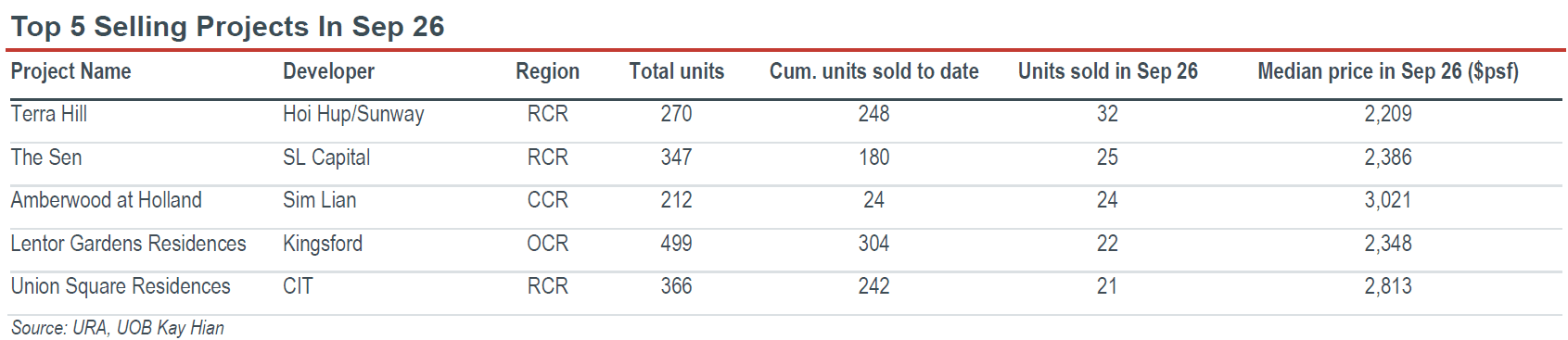Select The Sen project row label
Screen dimensions: 1568x340
(x=46, y=157)
